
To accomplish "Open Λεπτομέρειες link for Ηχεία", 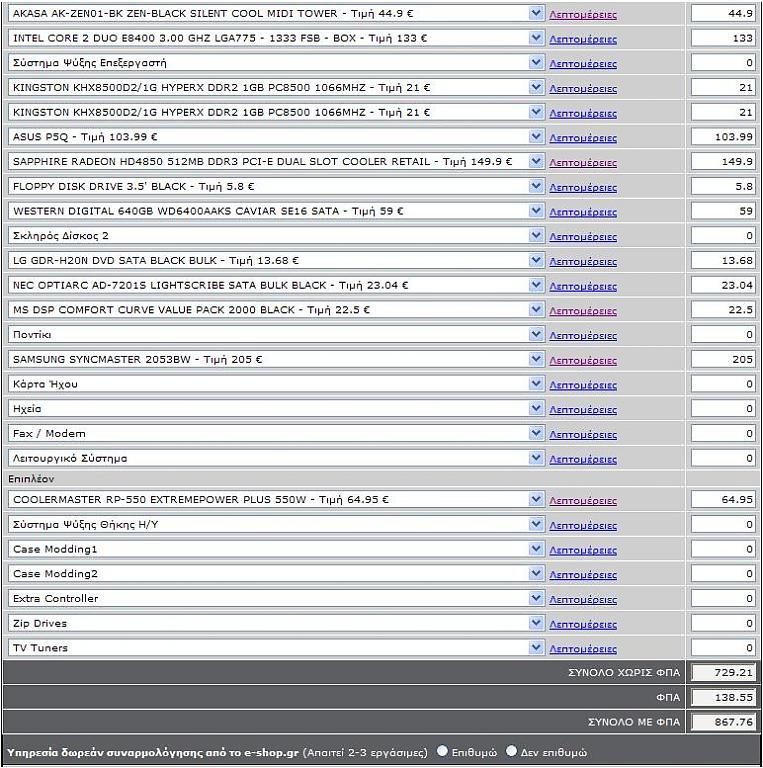I will (x=583, y=410).
